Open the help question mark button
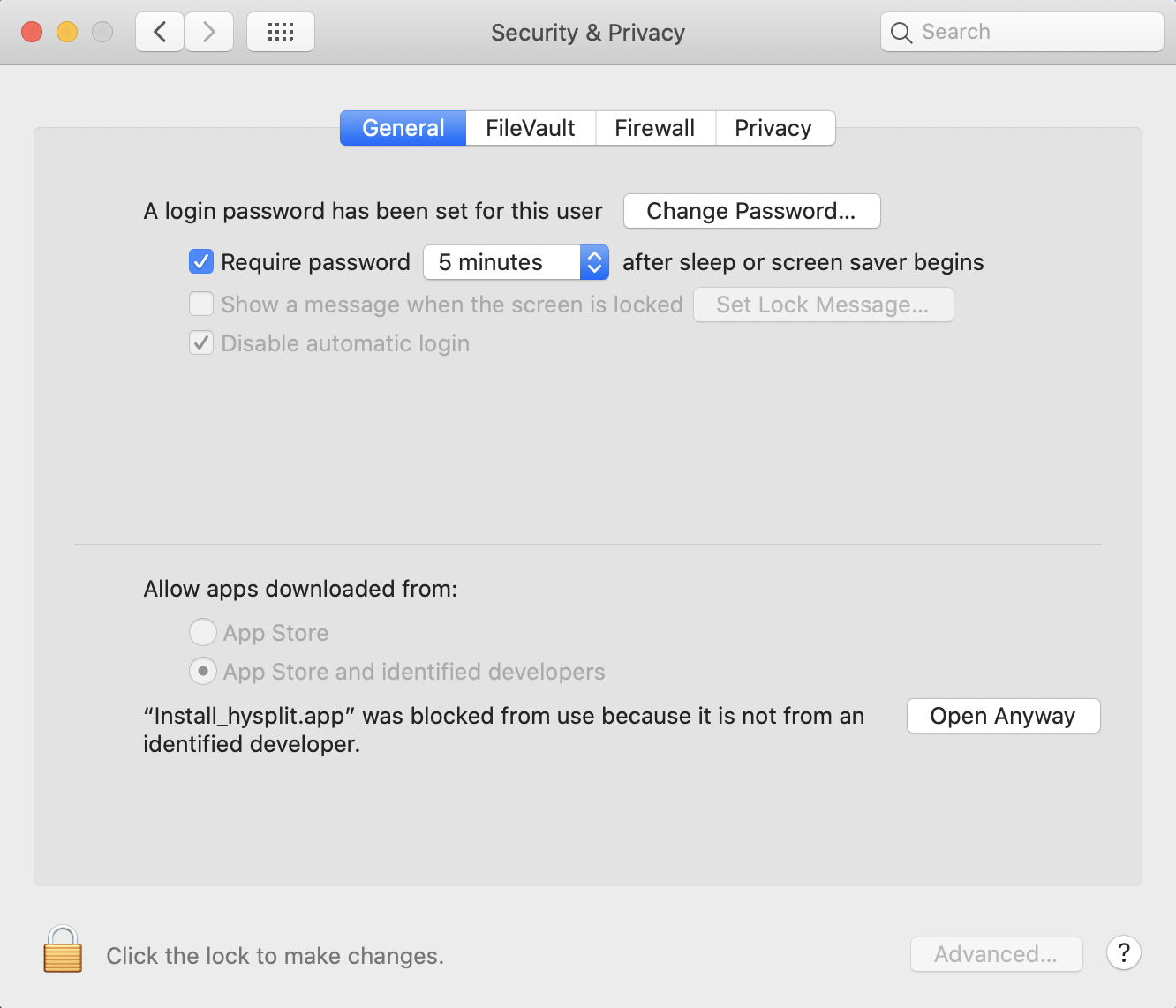1176x1008 pixels. pos(1123,953)
